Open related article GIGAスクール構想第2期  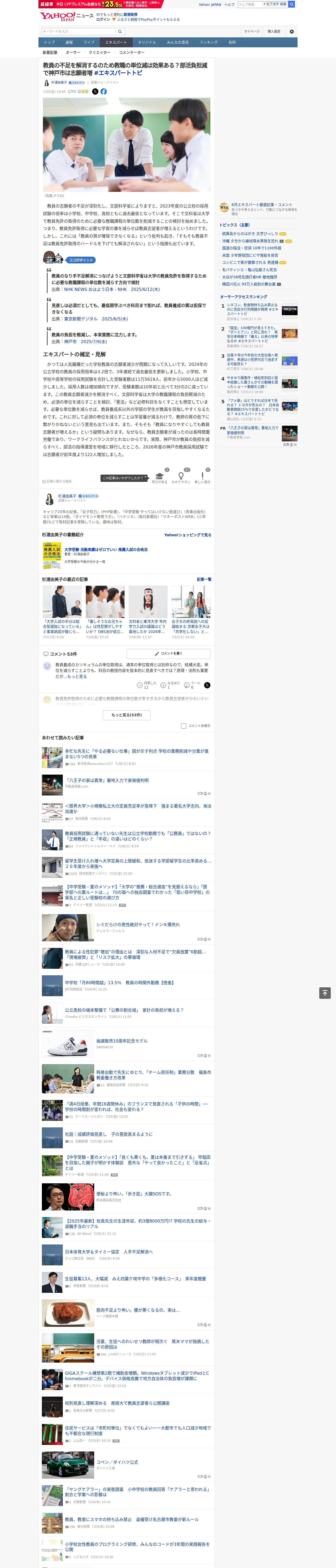[x=137, y=1376]
